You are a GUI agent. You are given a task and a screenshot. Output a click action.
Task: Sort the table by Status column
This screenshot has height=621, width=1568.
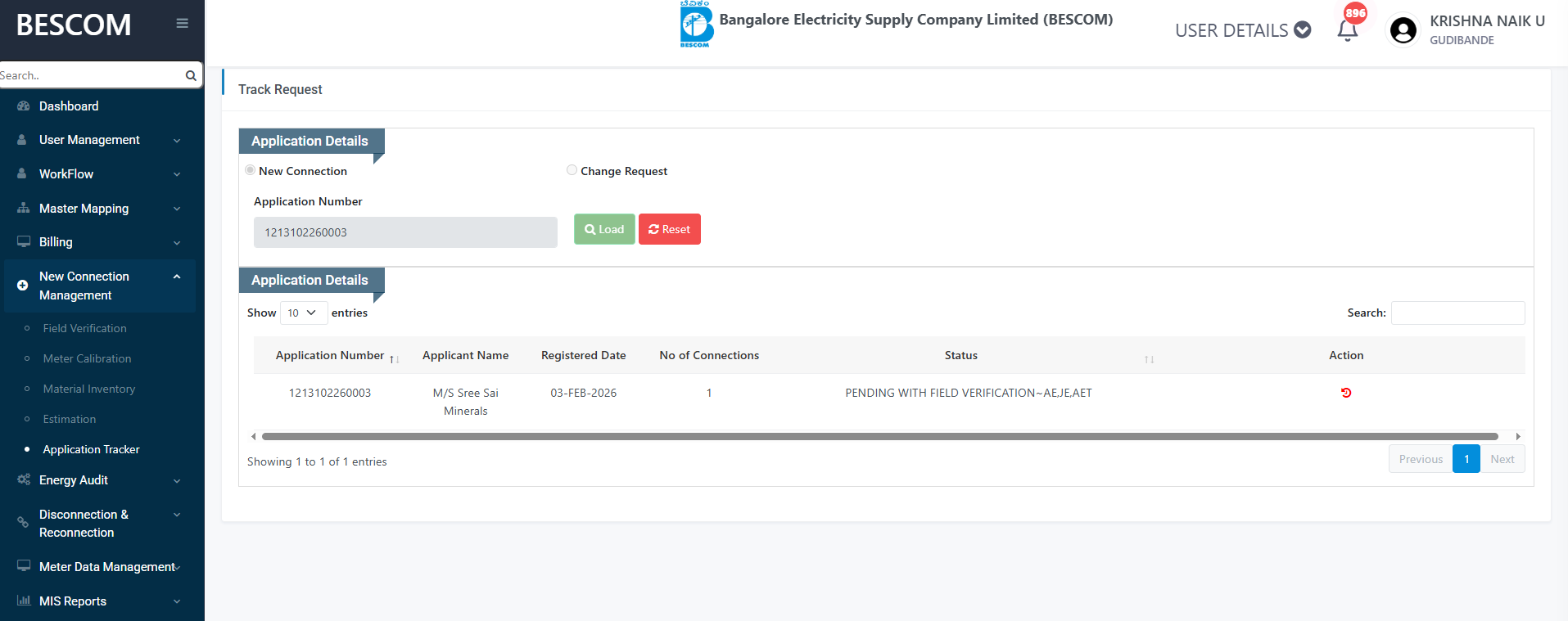(1149, 359)
